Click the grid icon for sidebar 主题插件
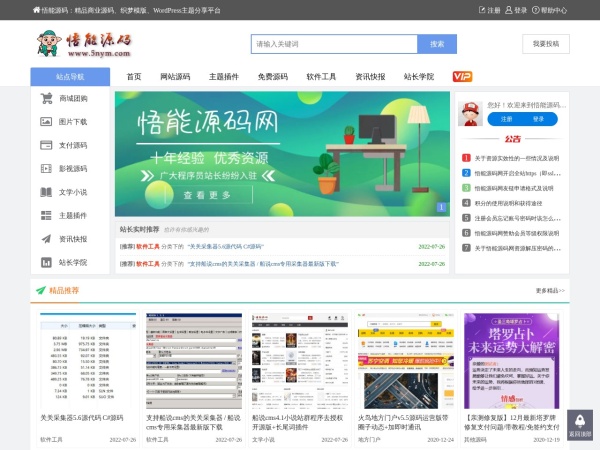The width and height of the screenshot is (600, 450). pos(46,215)
